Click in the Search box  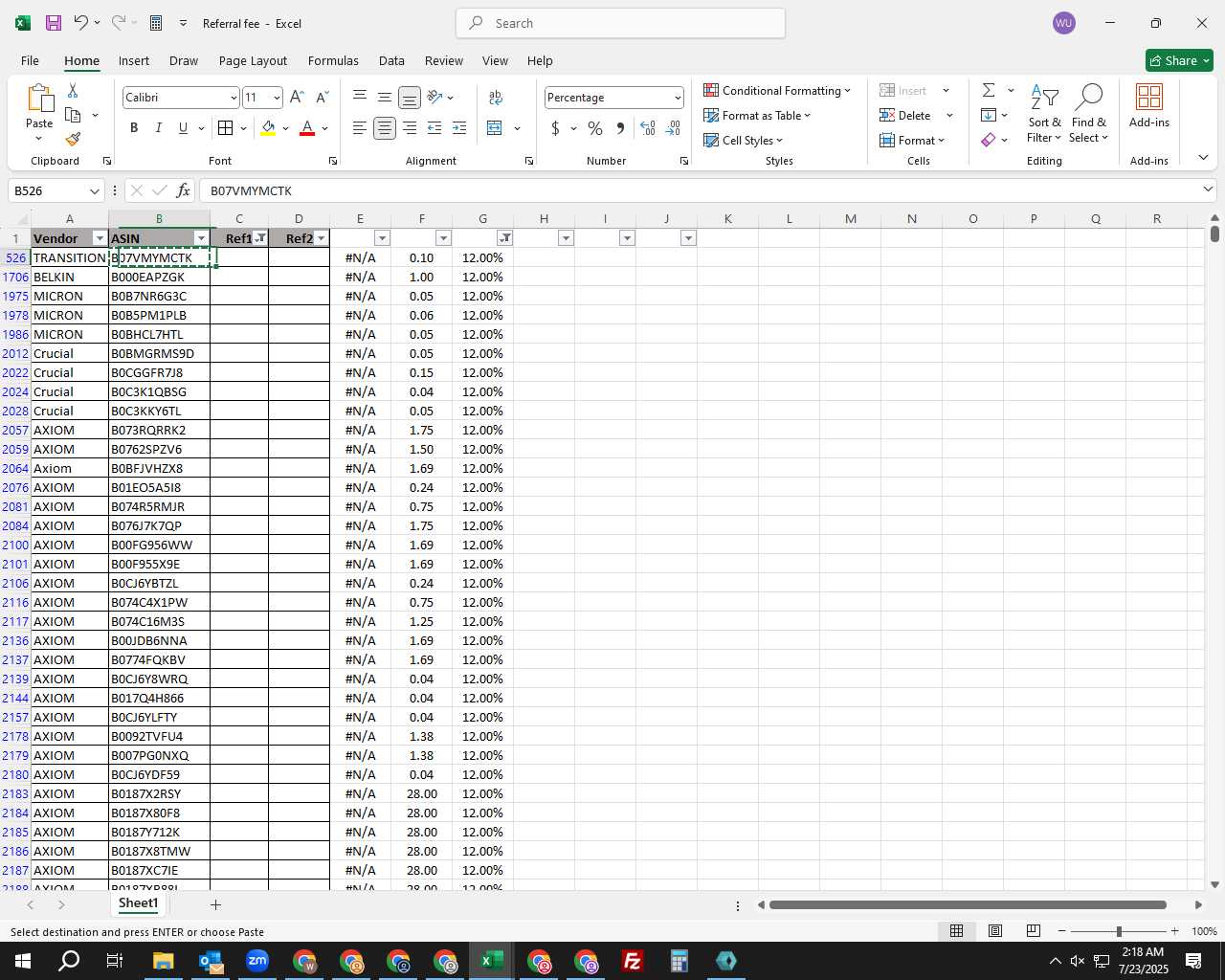tap(621, 23)
